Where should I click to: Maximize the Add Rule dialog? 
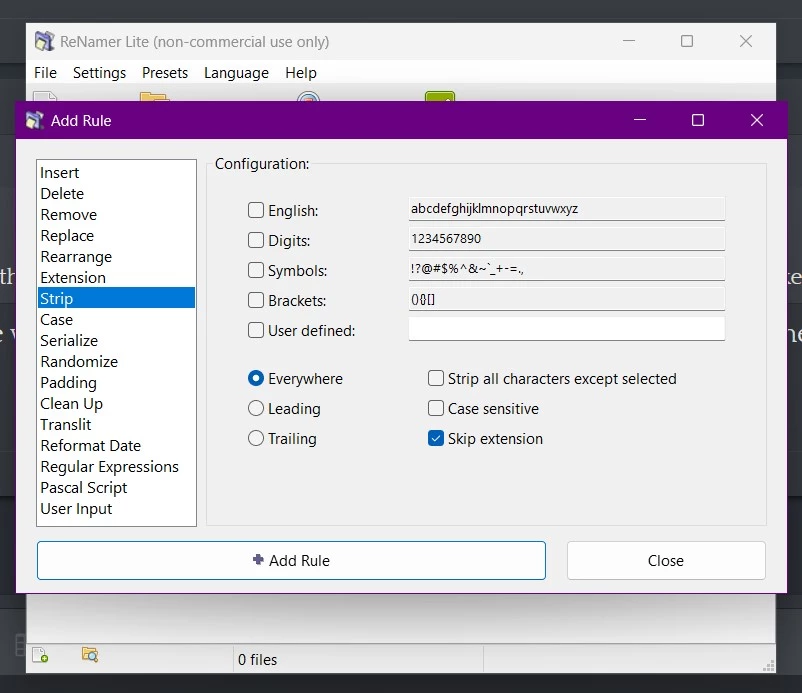tap(698, 120)
